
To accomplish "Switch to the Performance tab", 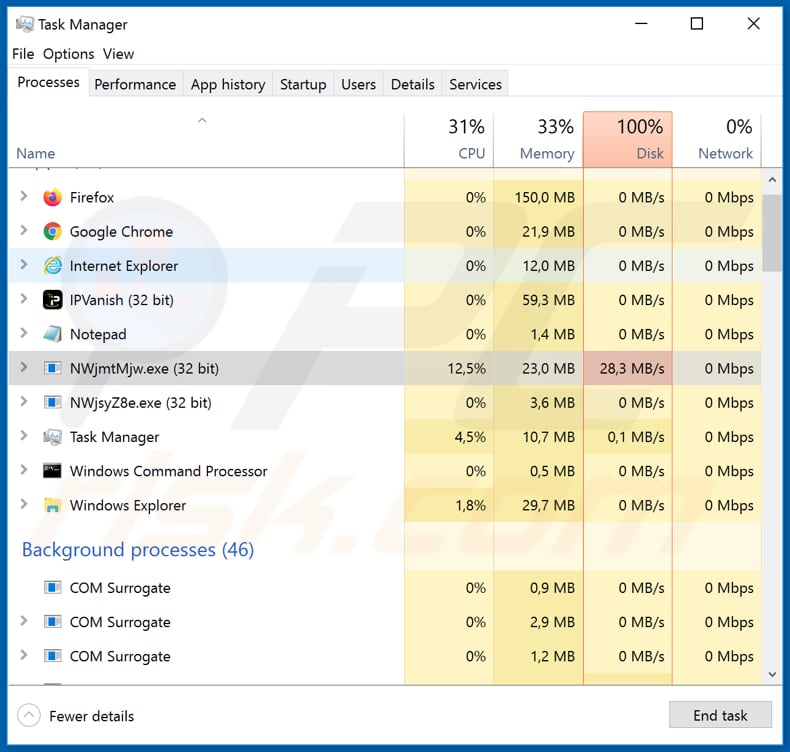I will [x=135, y=84].
